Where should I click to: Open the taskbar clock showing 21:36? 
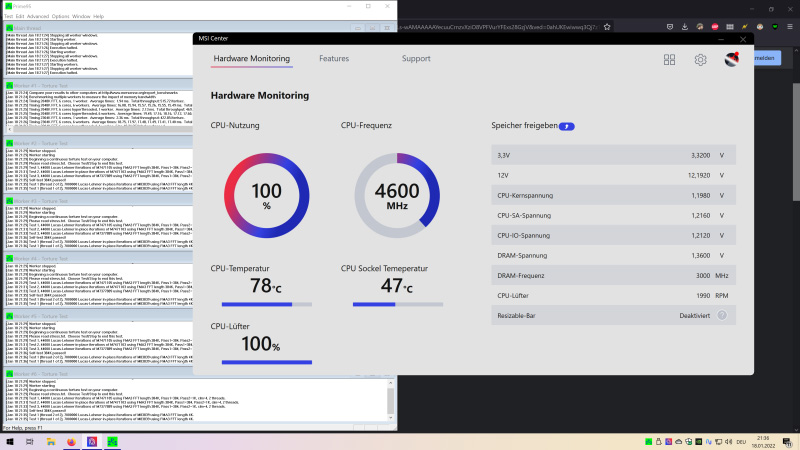(x=763, y=442)
